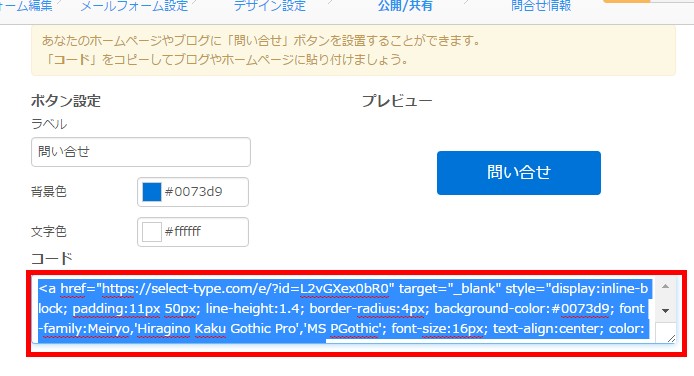Click the white 文字色 color swatch
This screenshot has width=694, height=376.
coord(151,232)
